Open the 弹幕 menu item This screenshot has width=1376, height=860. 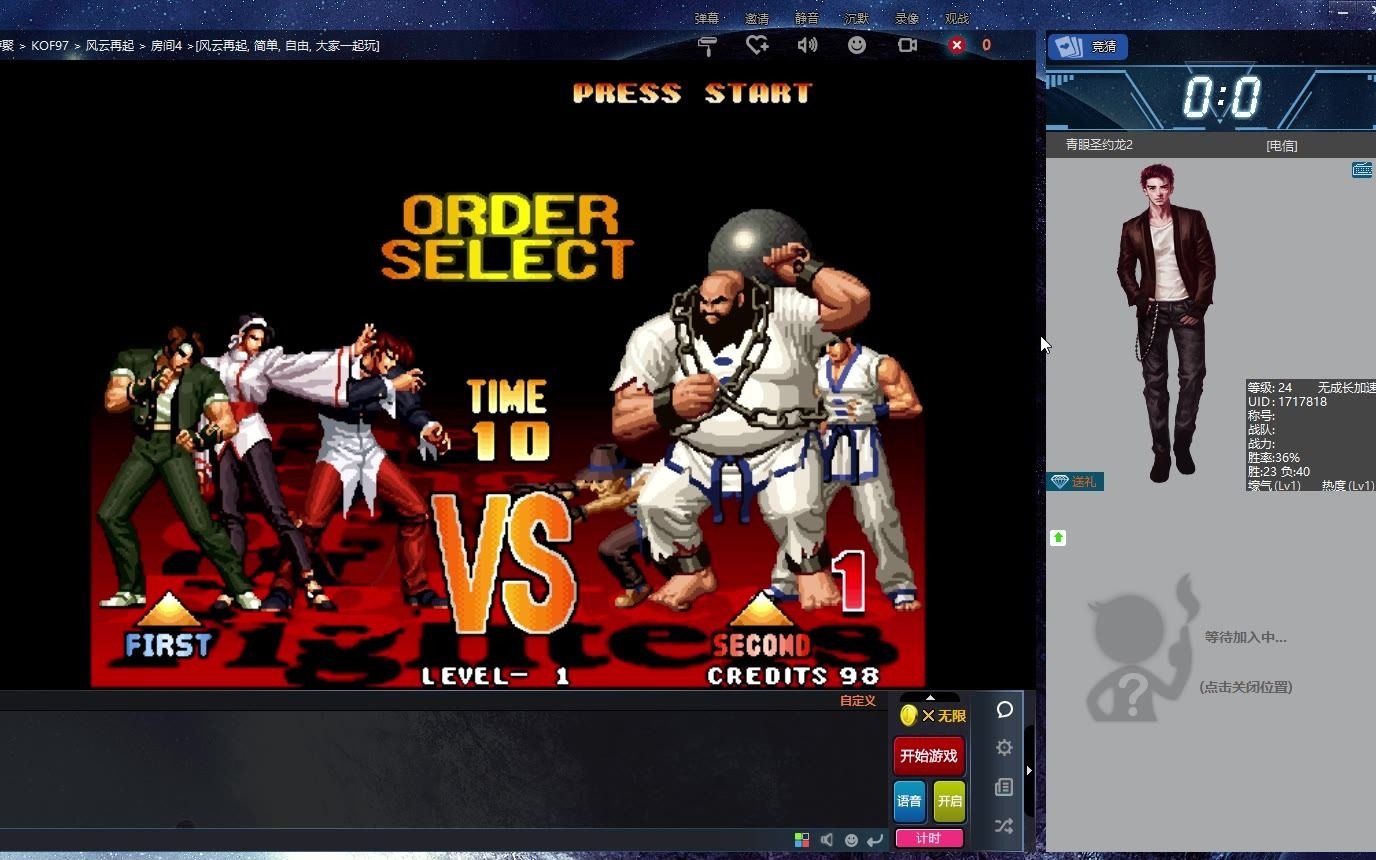[707, 18]
